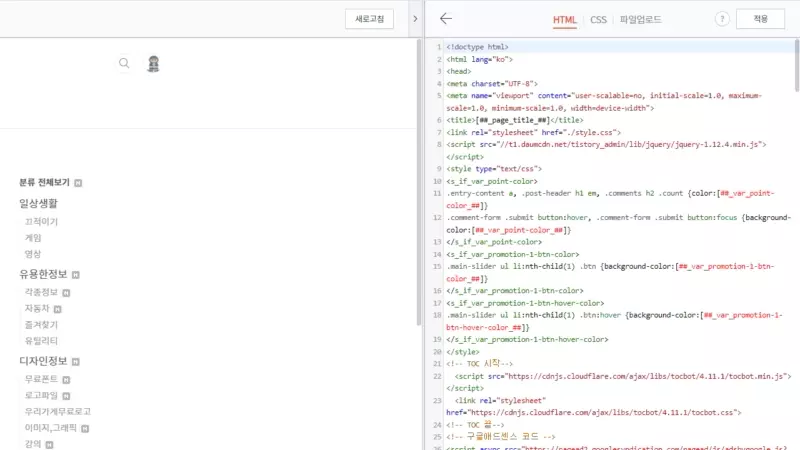Open the 디자인정보 category
Image resolution: width=800 pixels, height=450 pixels.
pyautogui.click(x=43, y=361)
